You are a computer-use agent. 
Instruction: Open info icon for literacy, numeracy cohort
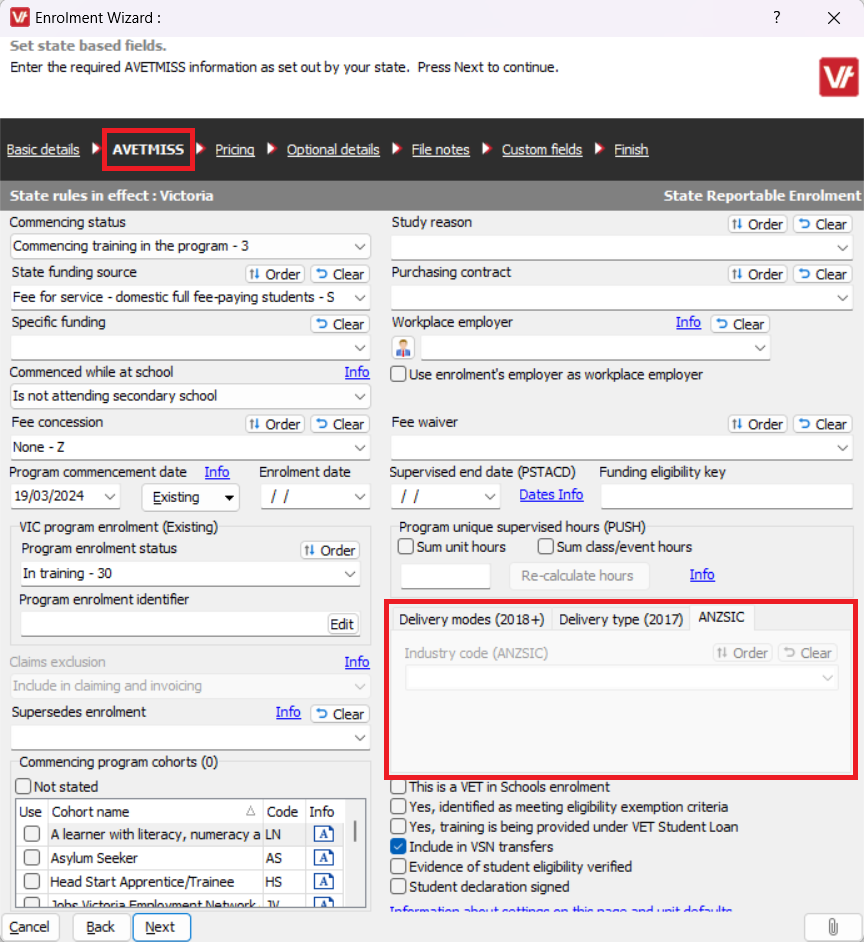(323, 834)
